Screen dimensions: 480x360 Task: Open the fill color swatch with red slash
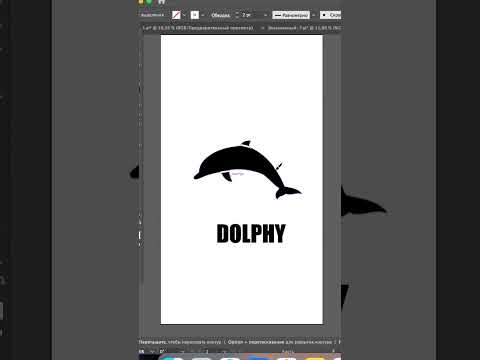(176, 15)
